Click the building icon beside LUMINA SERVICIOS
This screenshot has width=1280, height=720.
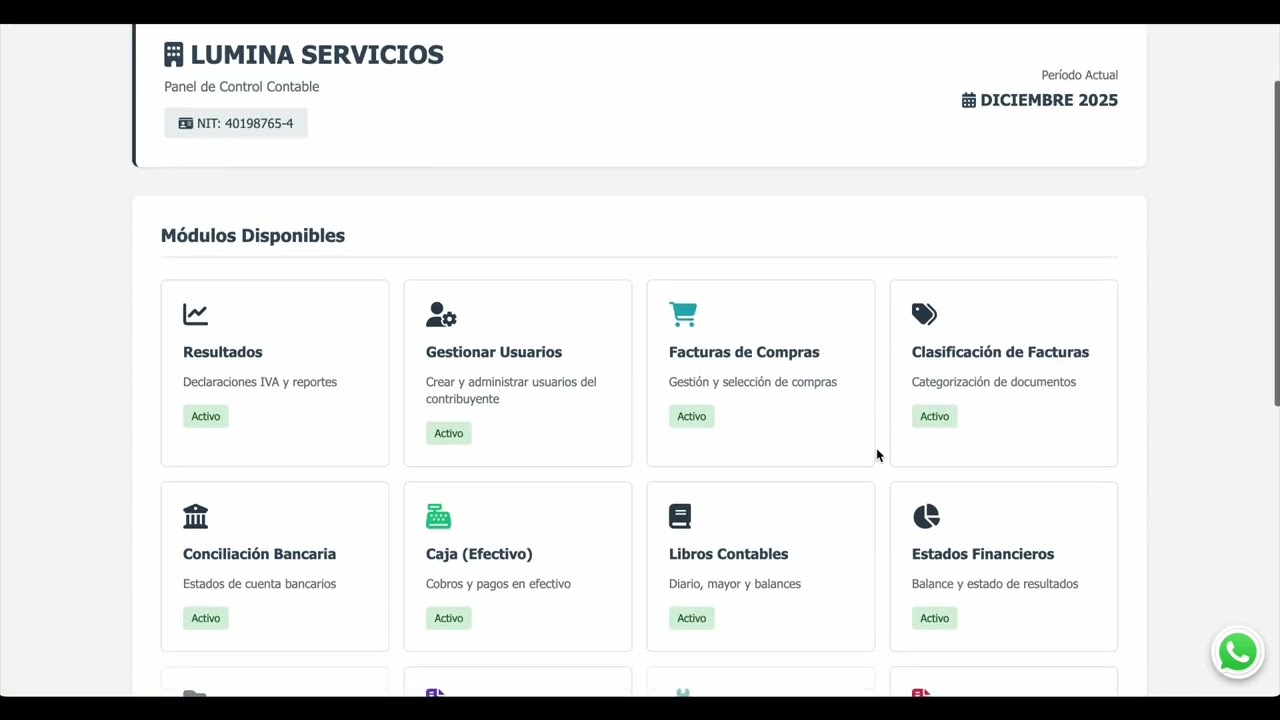click(174, 54)
